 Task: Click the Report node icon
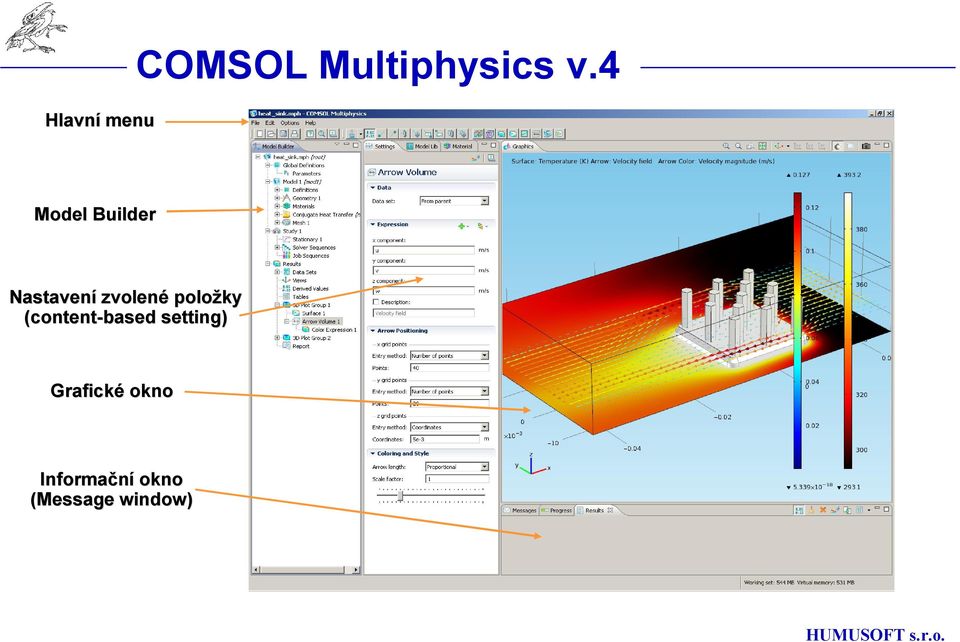286,346
